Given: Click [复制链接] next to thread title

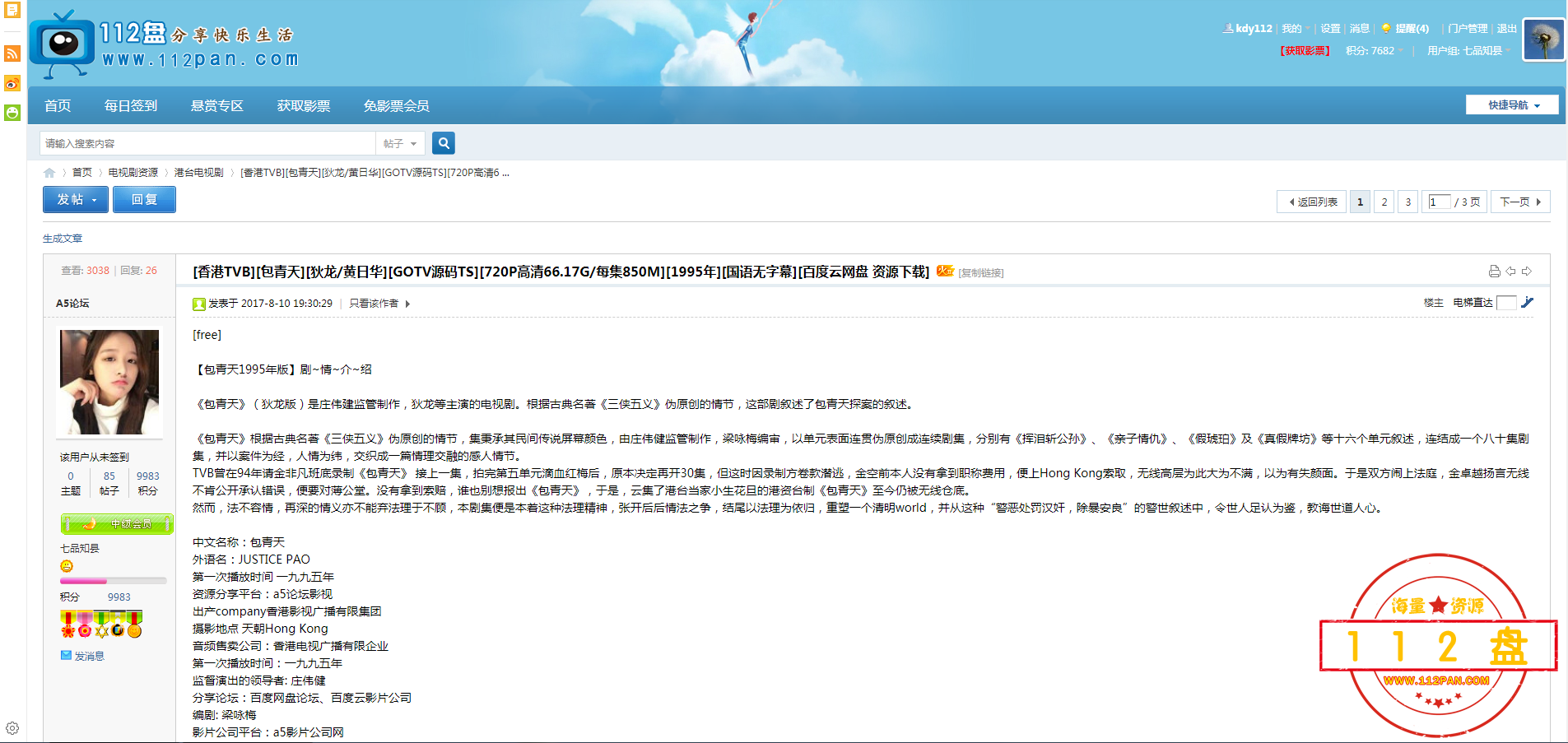Looking at the screenshot, I should click(x=981, y=273).
